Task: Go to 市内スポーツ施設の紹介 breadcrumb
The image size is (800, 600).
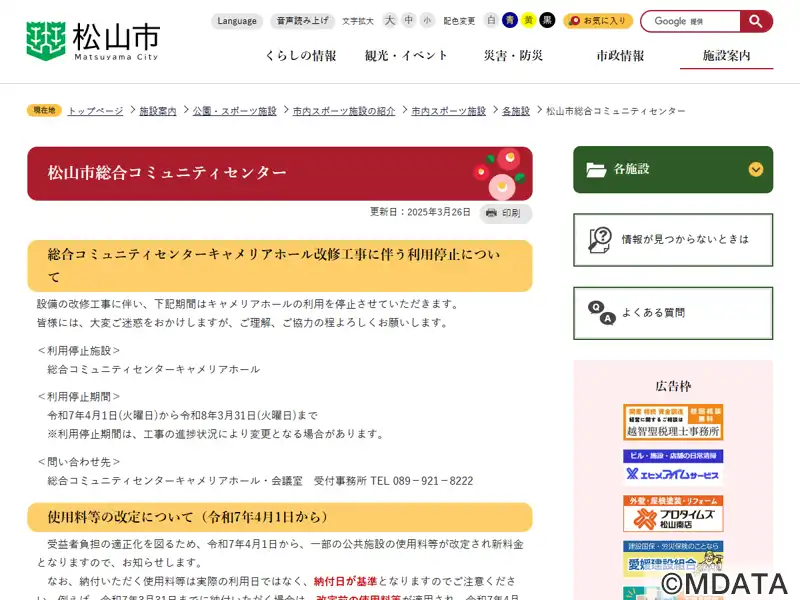Action: 344,111
